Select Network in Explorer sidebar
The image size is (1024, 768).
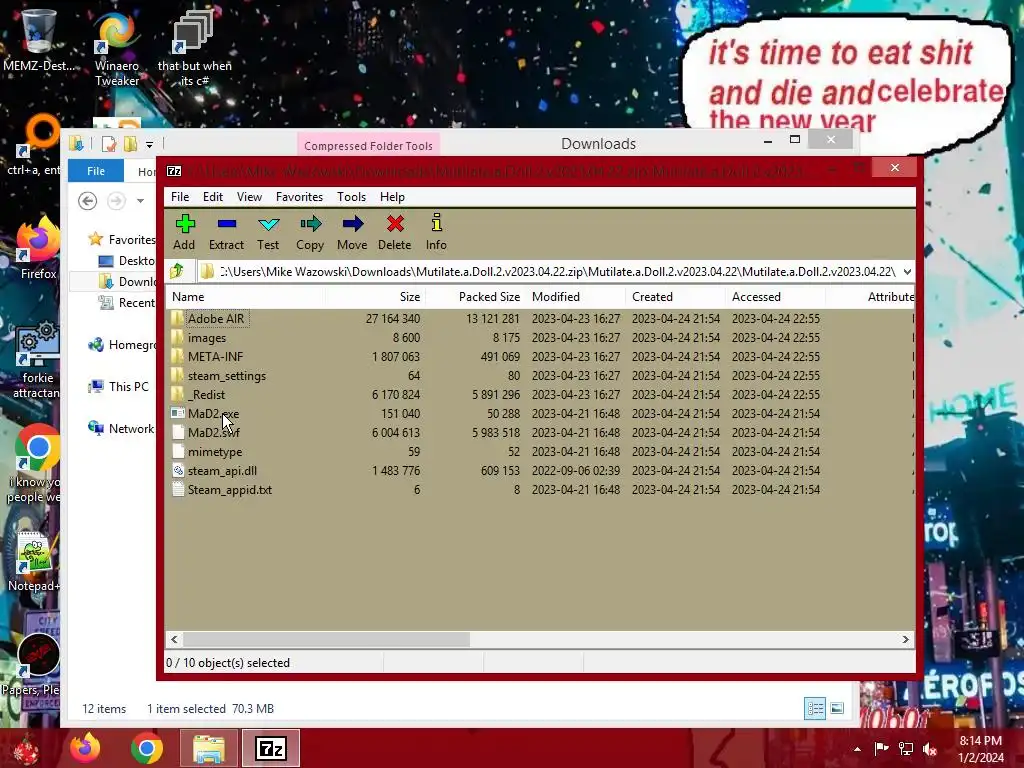click(131, 428)
